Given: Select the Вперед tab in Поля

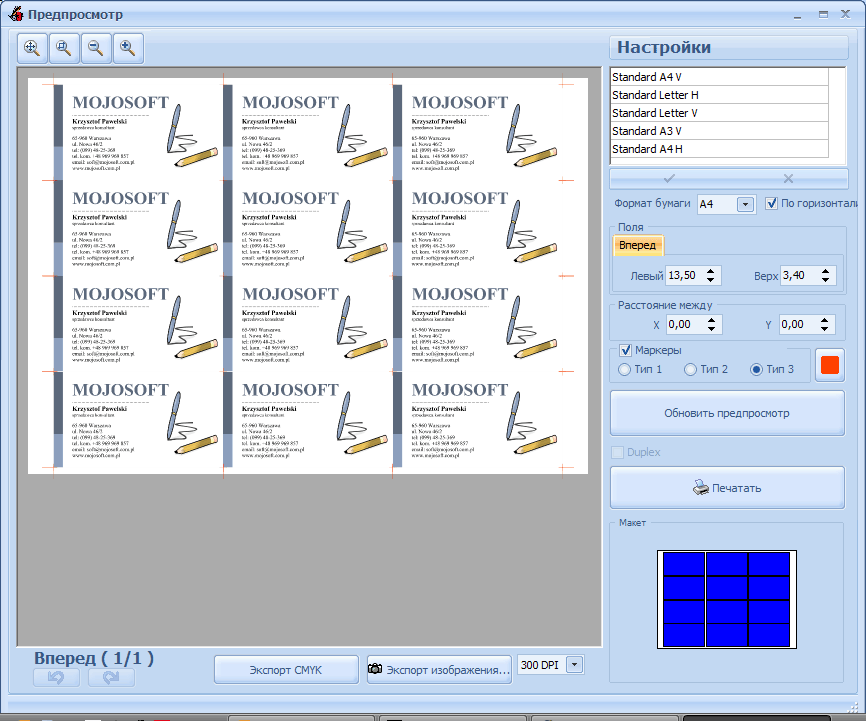Looking at the screenshot, I should click(638, 245).
